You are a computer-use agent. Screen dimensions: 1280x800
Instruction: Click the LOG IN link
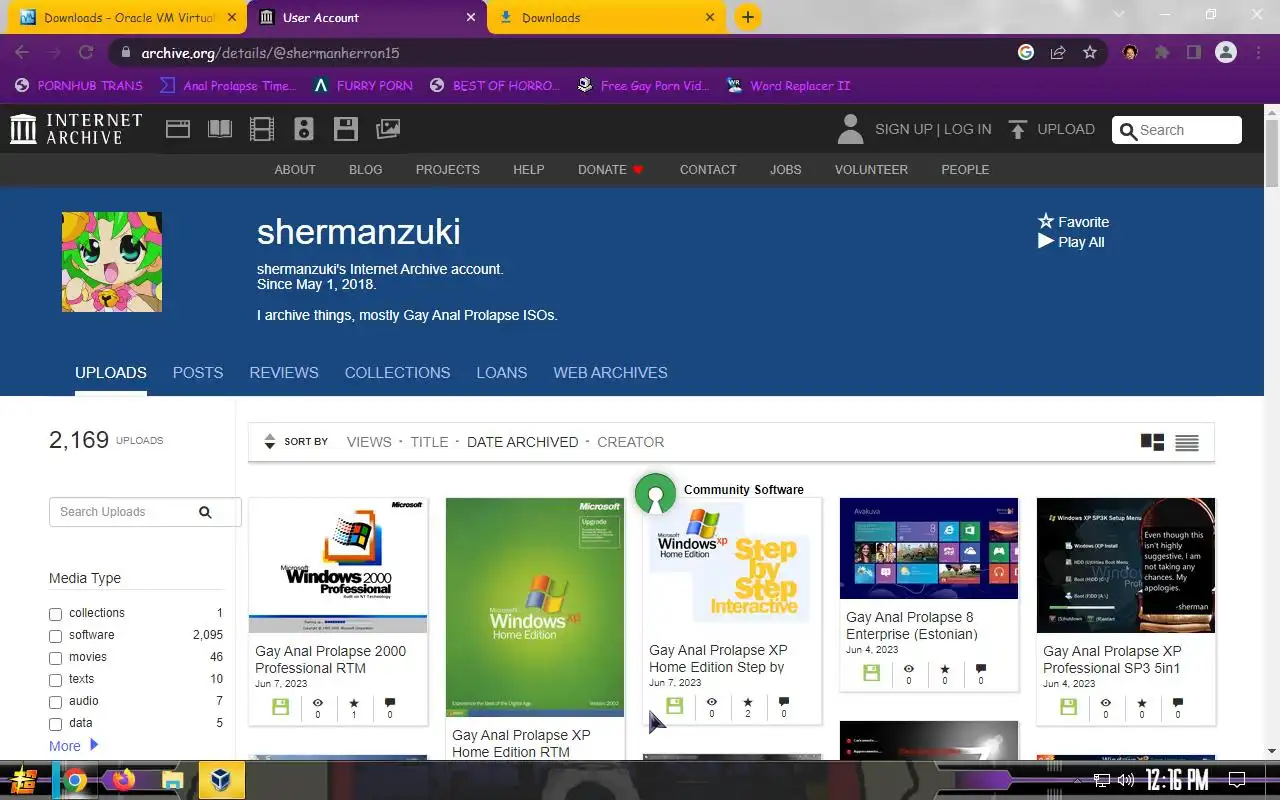pyautogui.click(x=967, y=129)
